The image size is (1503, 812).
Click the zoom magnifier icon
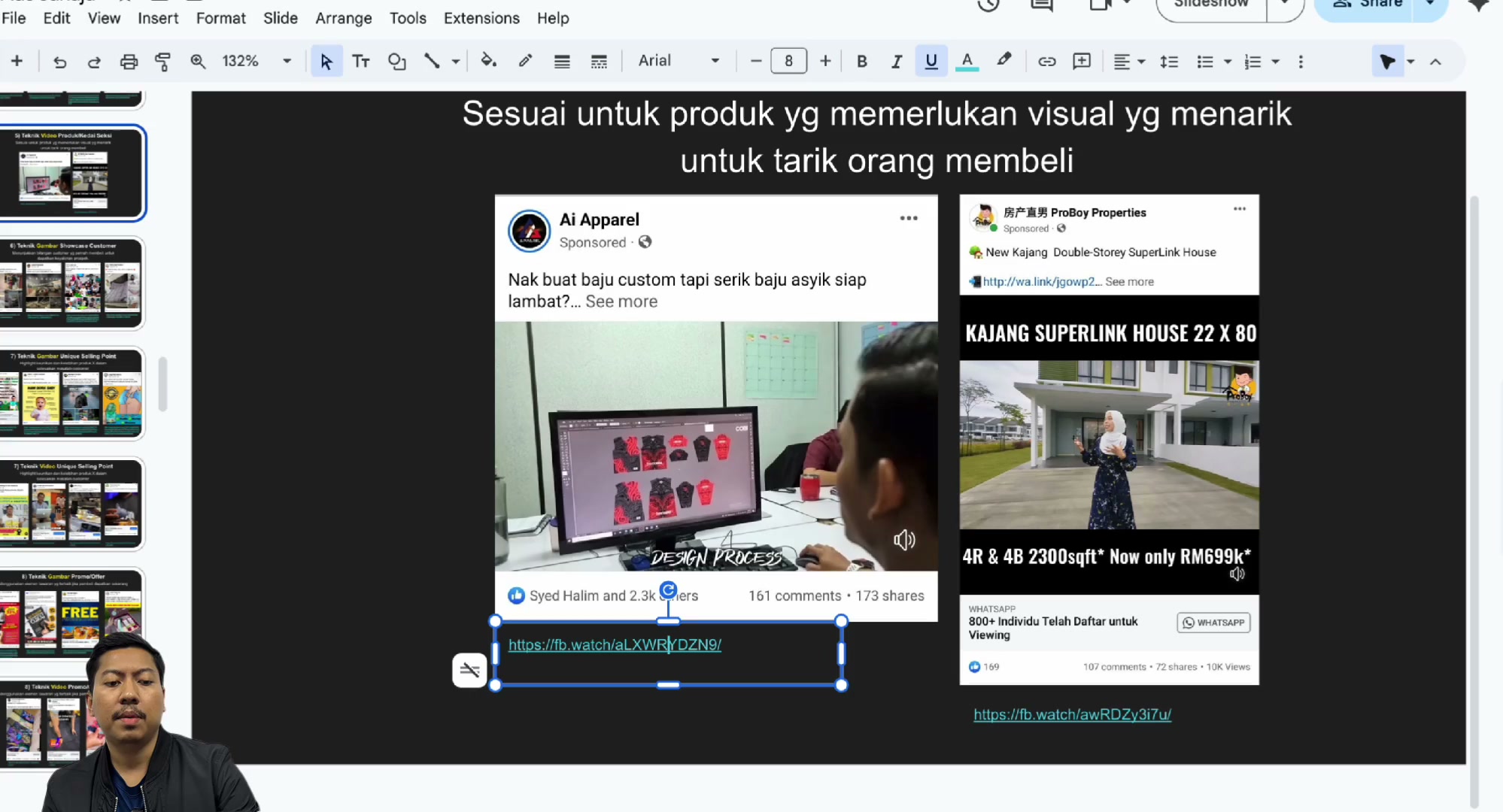tap(197, 62)
